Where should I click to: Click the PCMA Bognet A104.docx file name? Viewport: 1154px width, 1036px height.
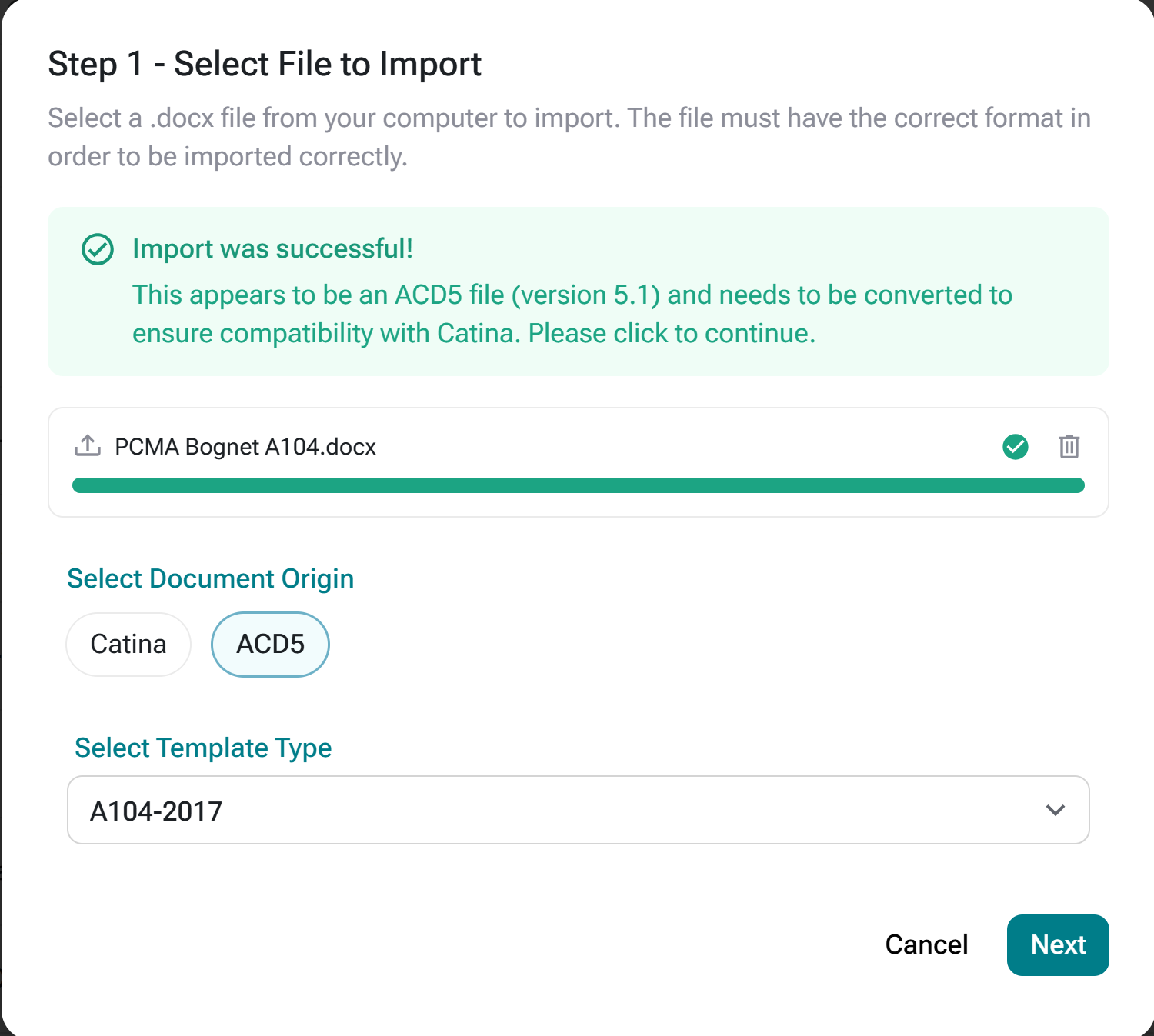(x=245, y=447)
